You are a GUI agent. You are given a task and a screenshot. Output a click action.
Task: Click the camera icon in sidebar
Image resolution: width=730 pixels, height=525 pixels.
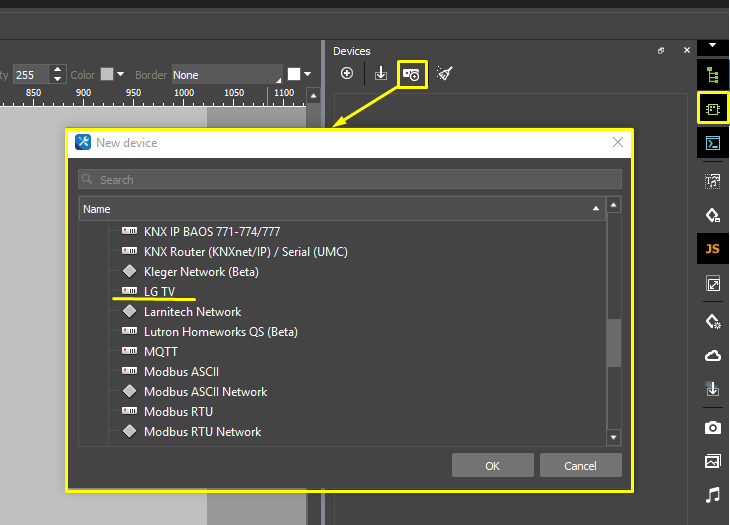pos(712,427)
